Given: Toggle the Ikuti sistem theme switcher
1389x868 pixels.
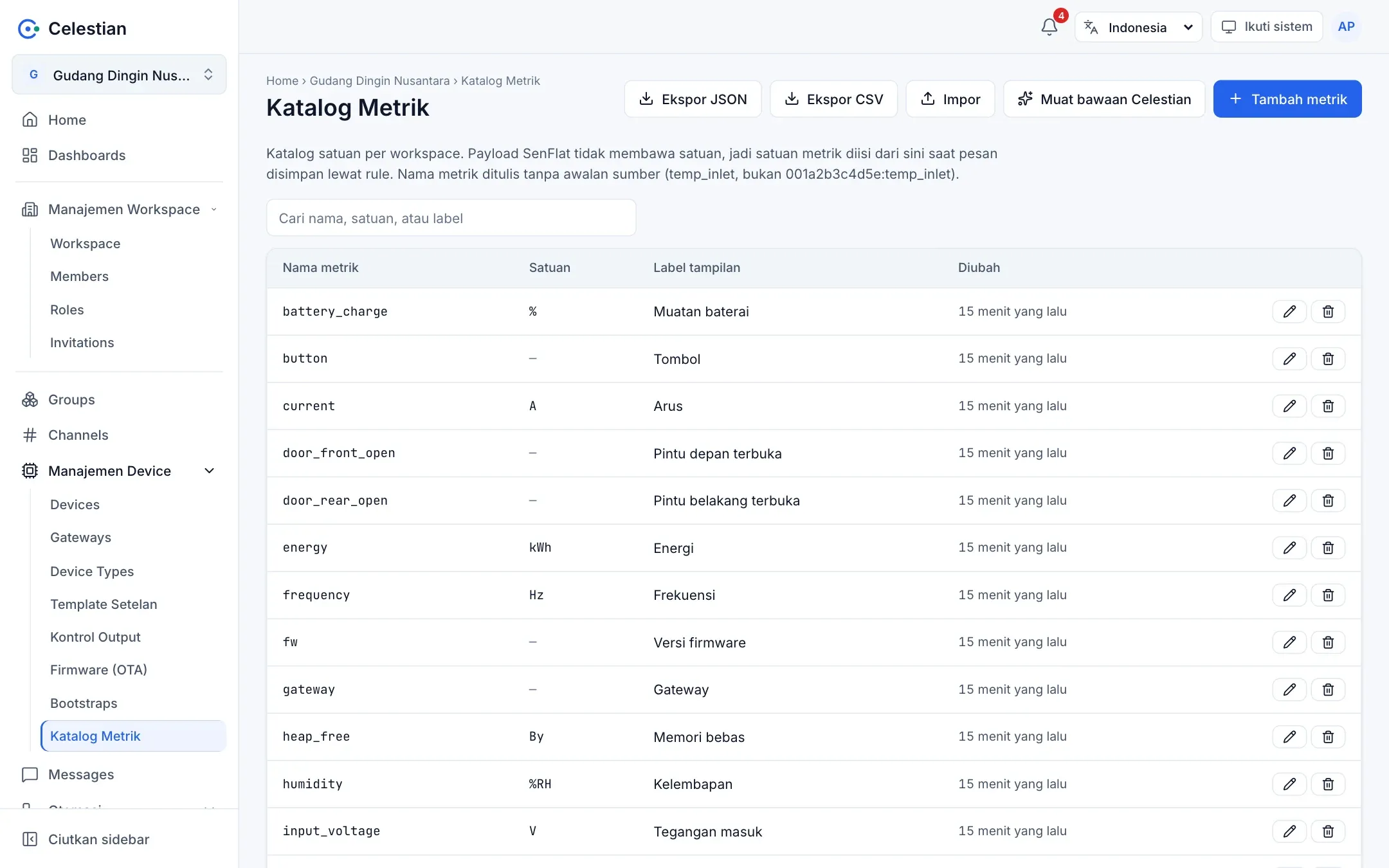Looking at the screenshot, I should pyautogui.click(x=1266, y=27).
